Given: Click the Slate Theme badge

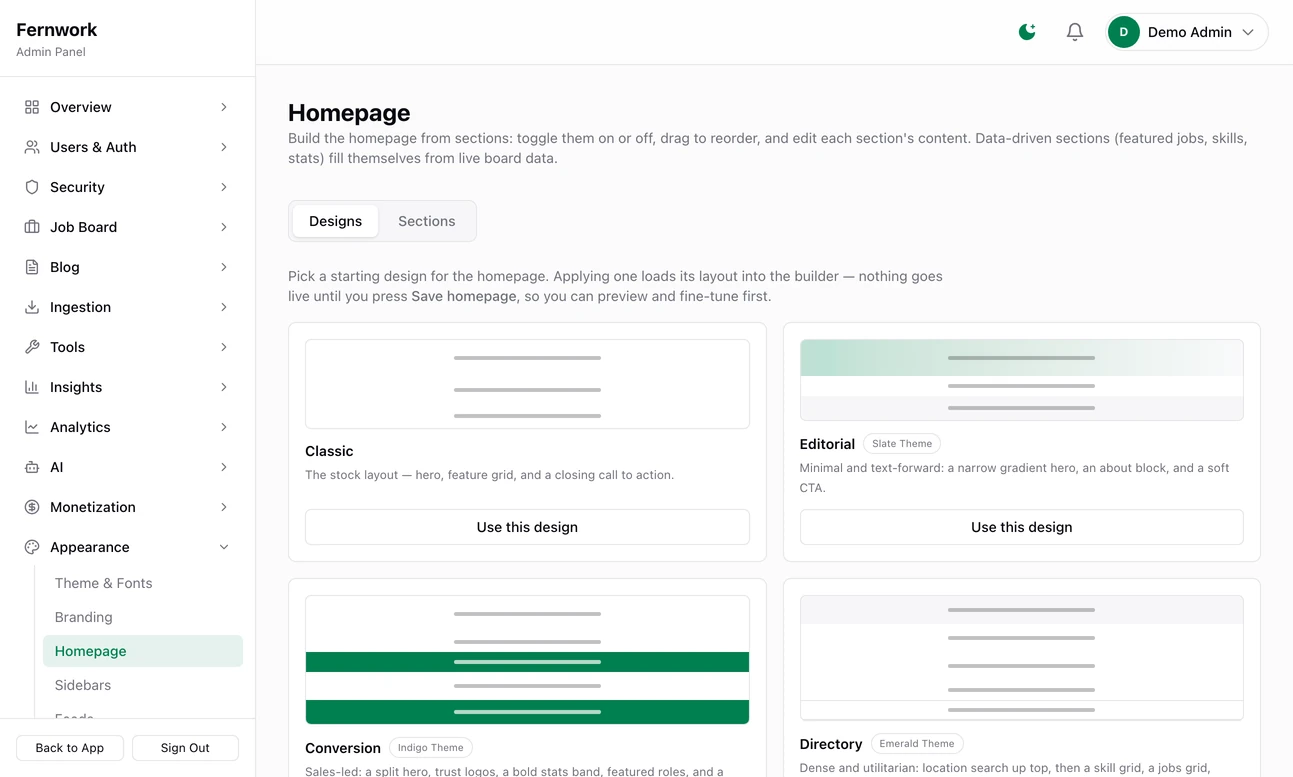Looking at the screenshot, I should pyautogui.click(x=902, y=444).
